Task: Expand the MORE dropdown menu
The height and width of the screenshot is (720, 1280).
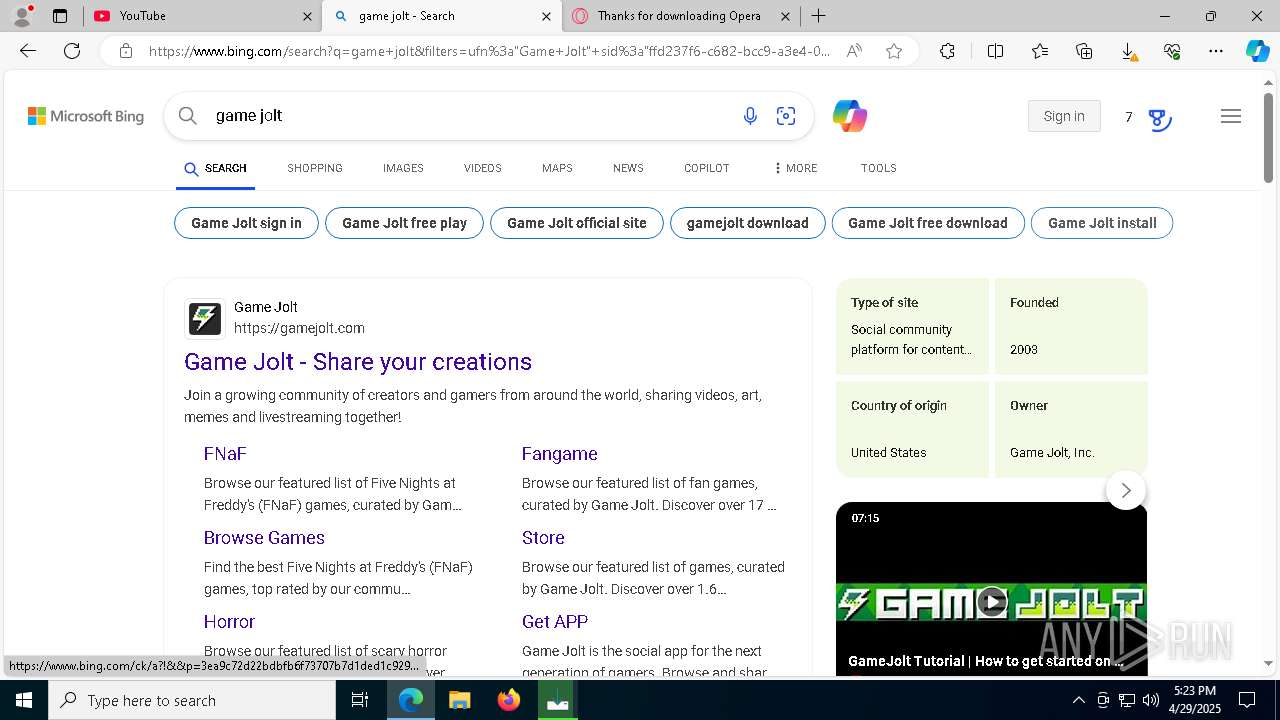Action: click(795, 168)
